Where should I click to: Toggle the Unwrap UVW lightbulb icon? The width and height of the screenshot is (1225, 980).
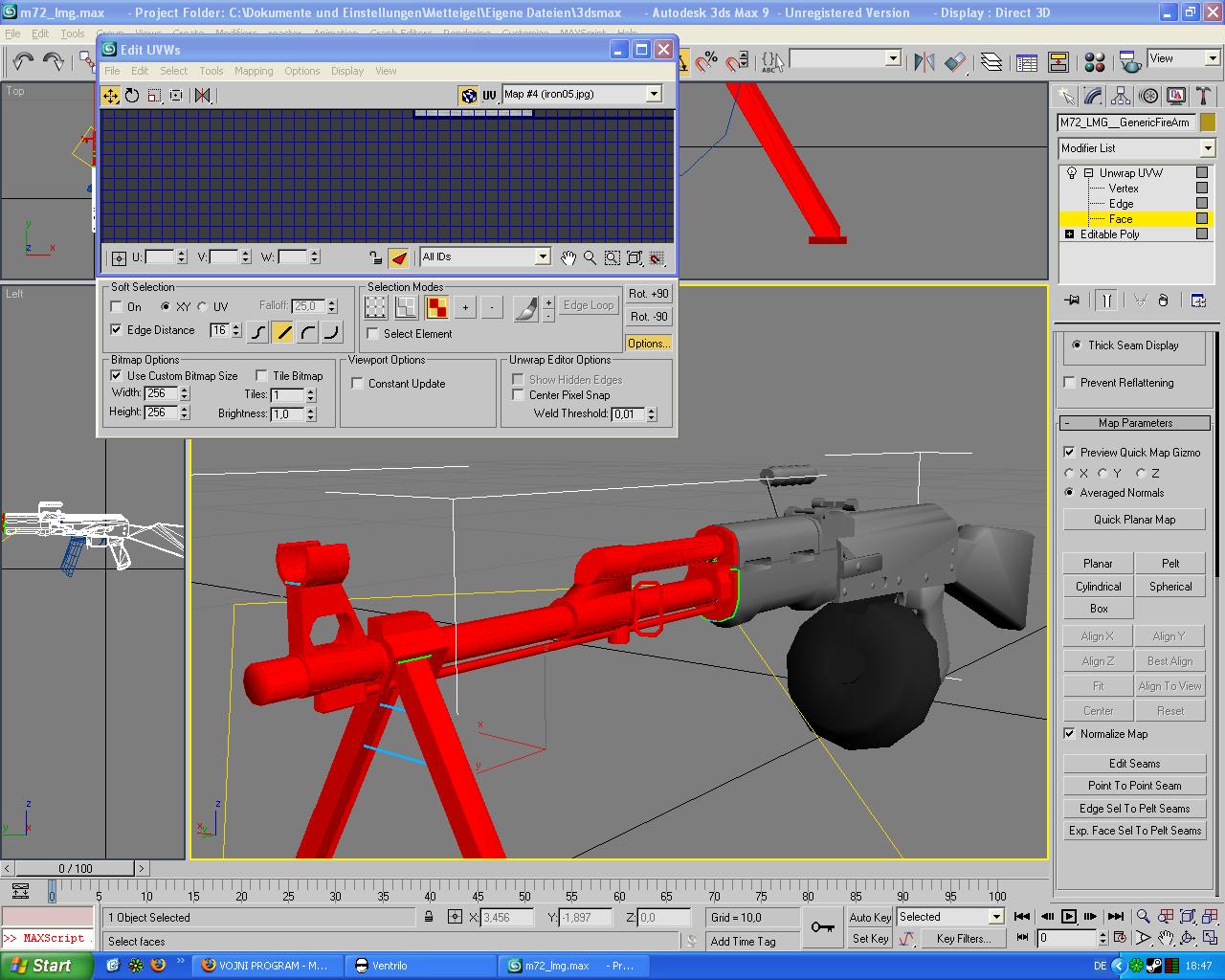(x=1072, y=173)
